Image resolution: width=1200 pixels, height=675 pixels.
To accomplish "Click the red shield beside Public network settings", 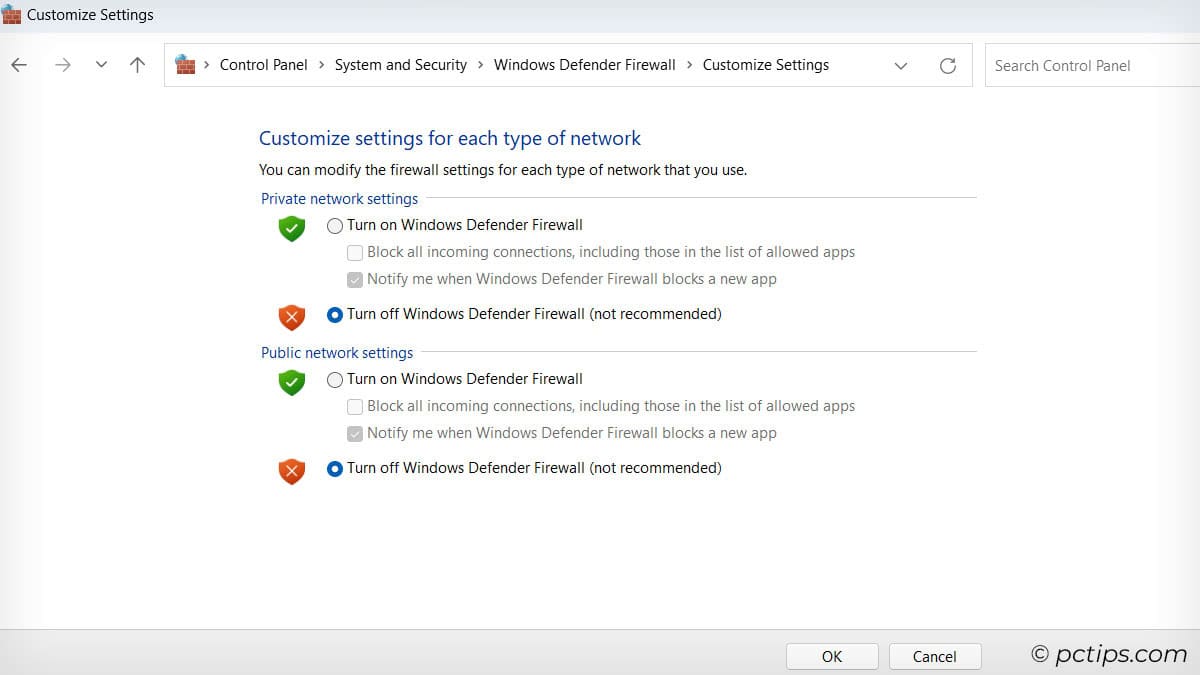I will pos(291,471).
